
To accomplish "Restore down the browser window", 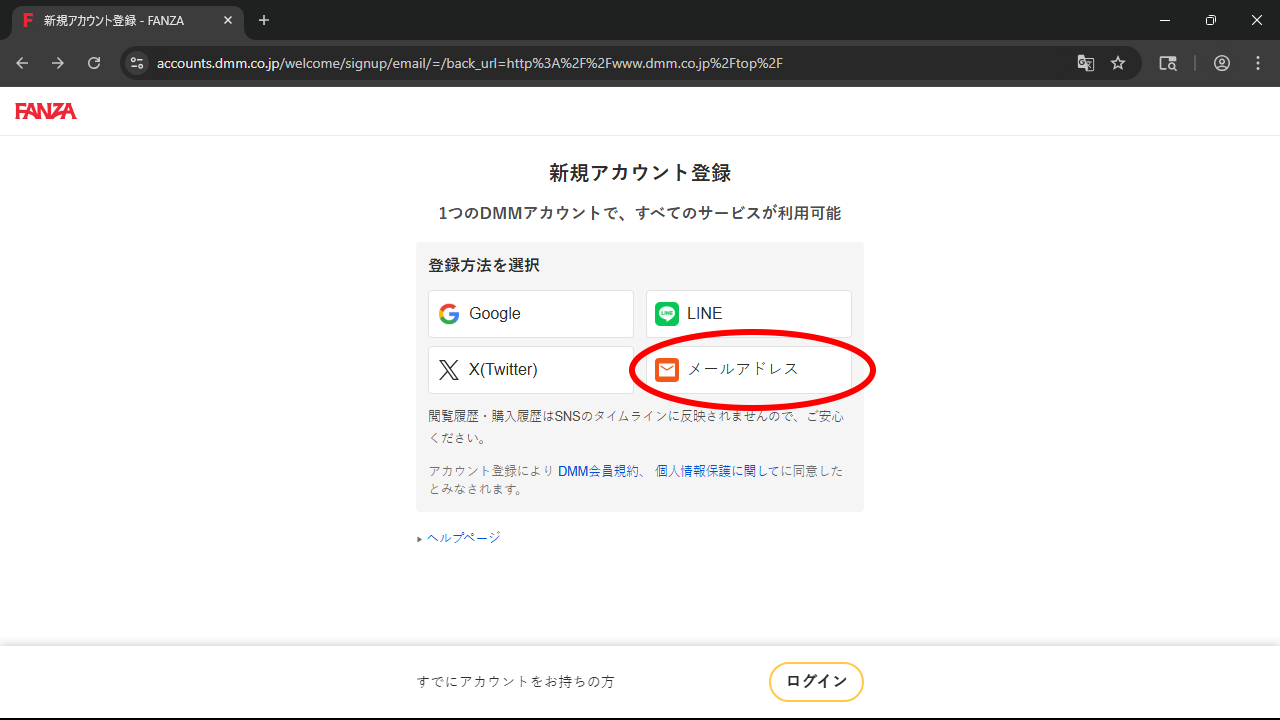I will pos(1211,20).
